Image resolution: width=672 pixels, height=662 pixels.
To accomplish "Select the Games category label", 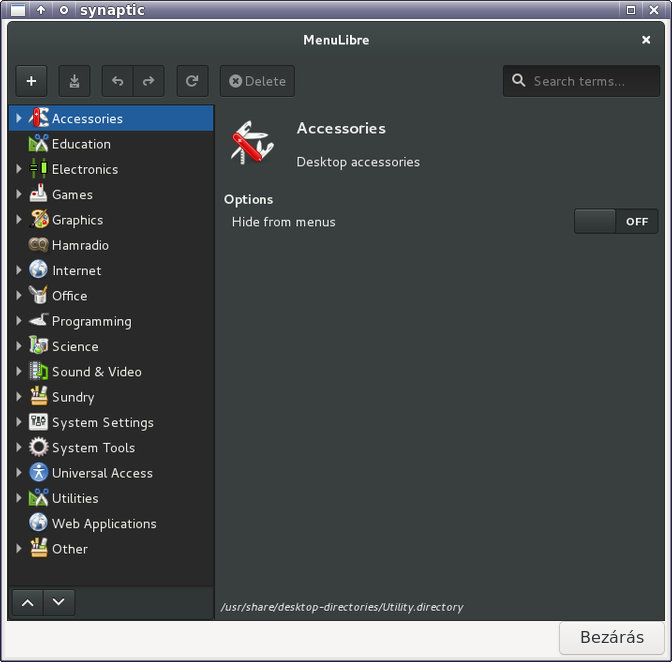I will pos(72,195).
